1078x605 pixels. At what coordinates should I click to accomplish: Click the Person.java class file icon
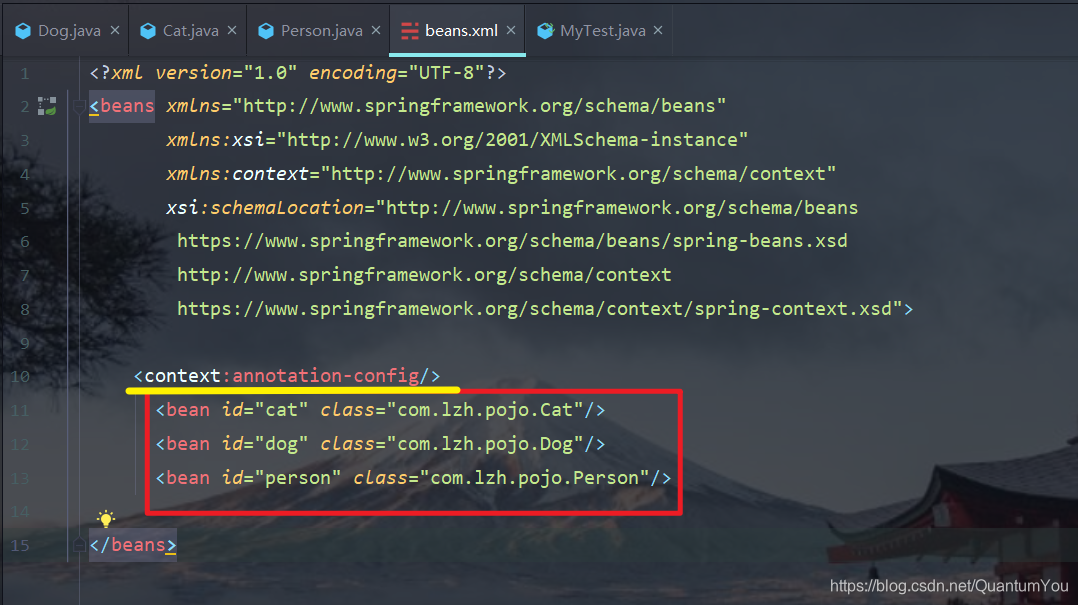coord(266,31)
